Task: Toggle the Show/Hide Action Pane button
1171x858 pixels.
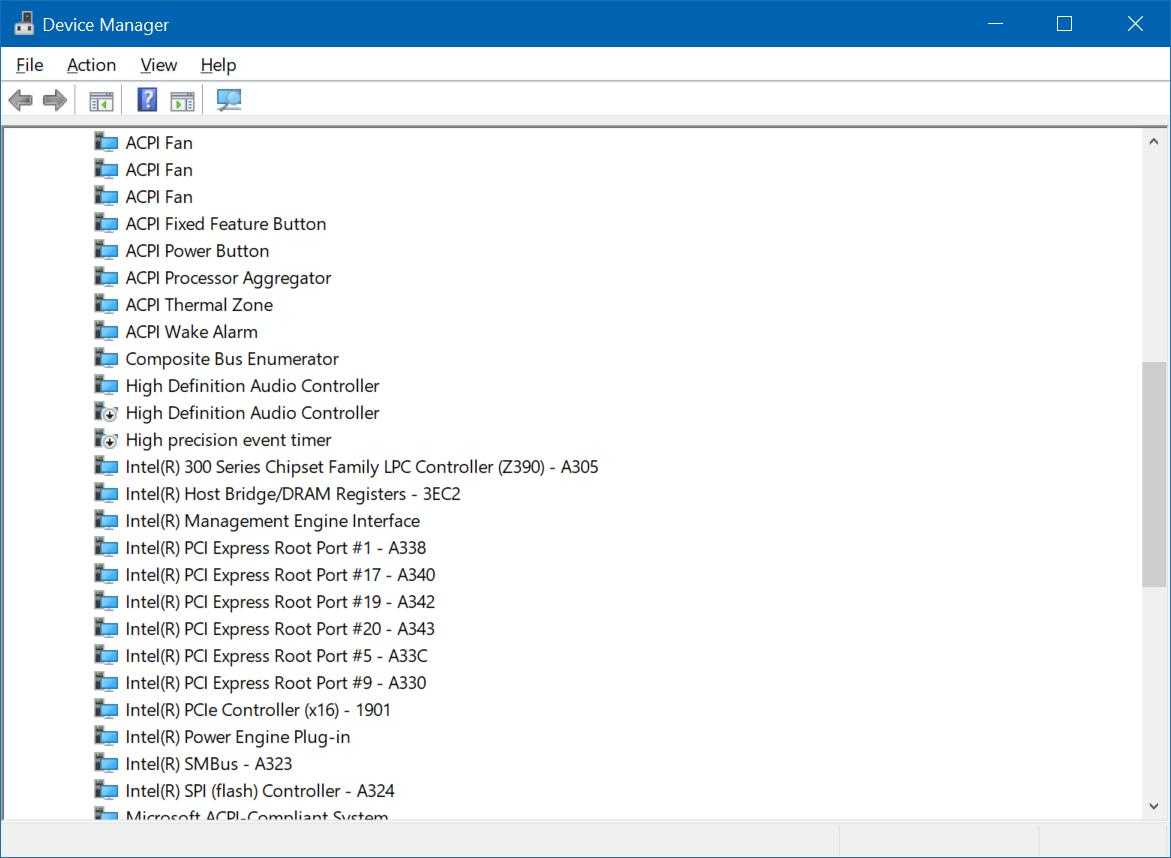Action: [182, 100]
